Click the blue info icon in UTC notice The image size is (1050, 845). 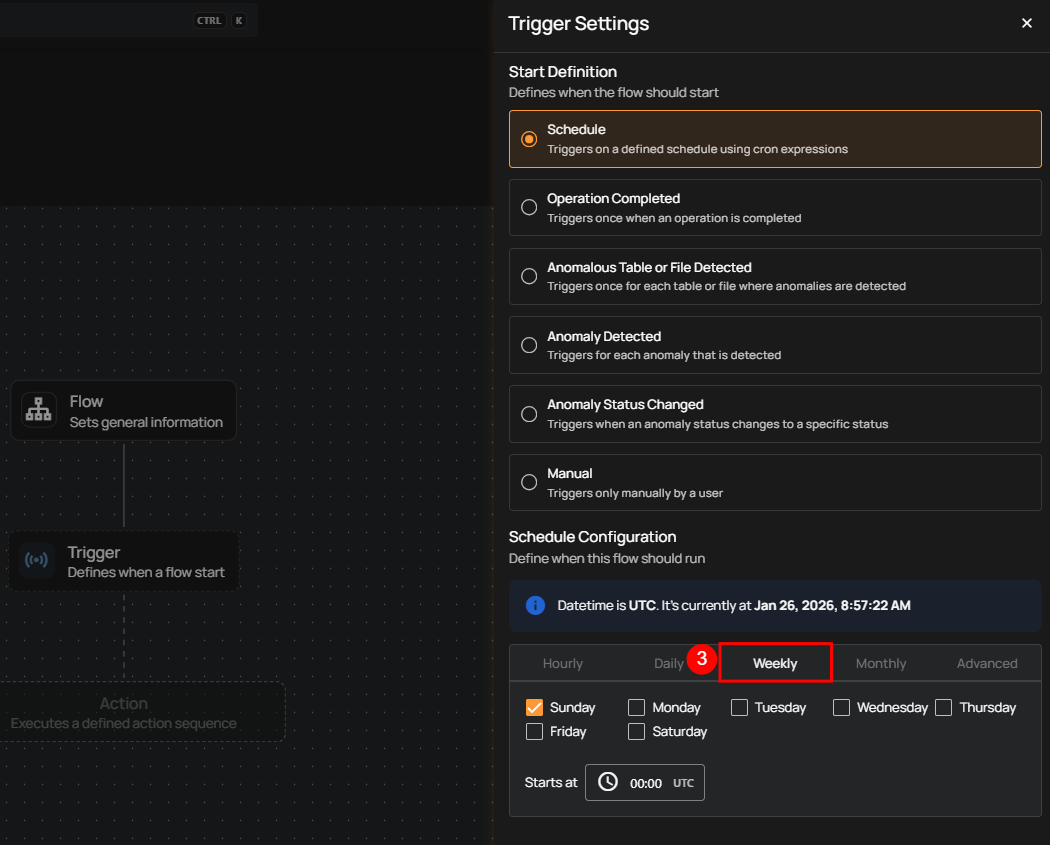point(535,605)
